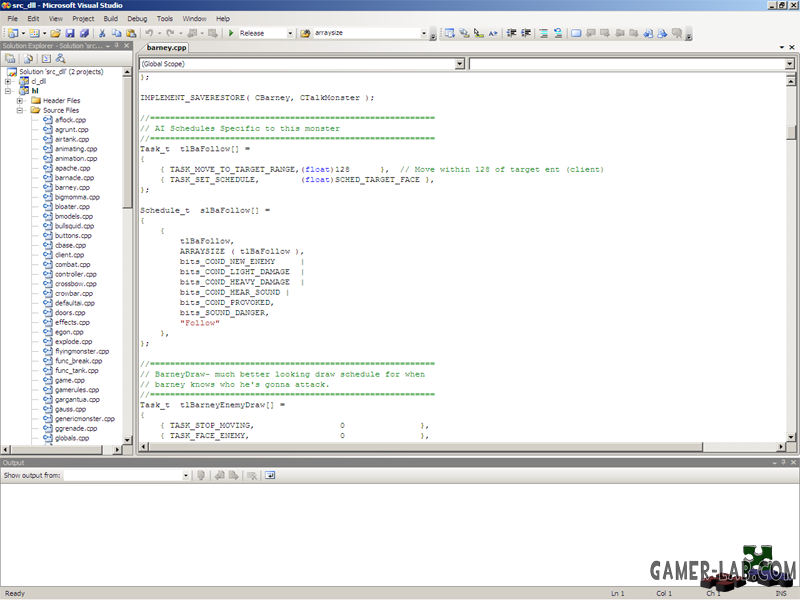Viewport: 800px width, 600px height.
Task: Click View Code icon in Solution Explorer
Action: pos(46,59)
